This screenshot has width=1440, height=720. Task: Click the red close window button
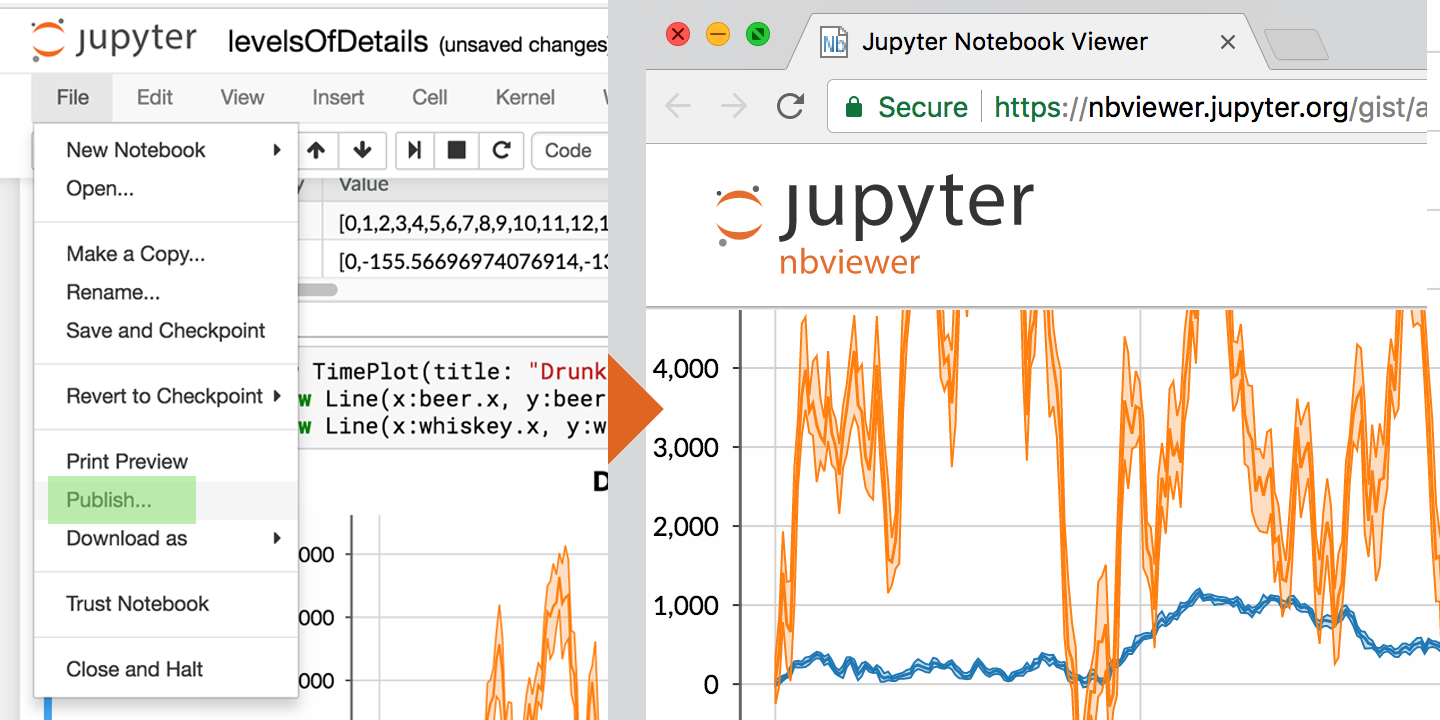(678, 35)
